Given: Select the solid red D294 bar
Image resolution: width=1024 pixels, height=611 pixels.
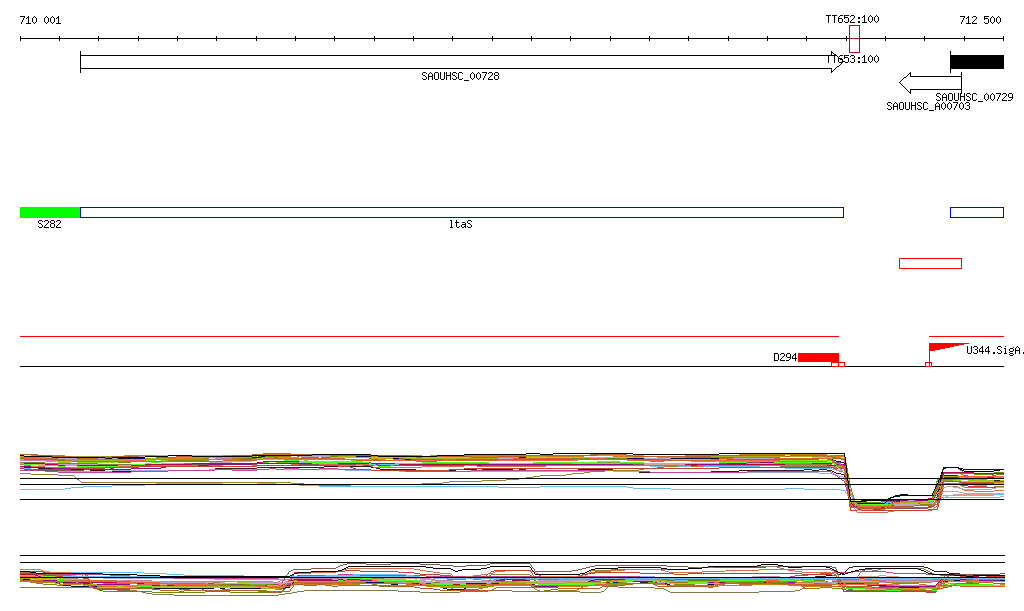Looking at the screenshot, I should tap(818, 357).
